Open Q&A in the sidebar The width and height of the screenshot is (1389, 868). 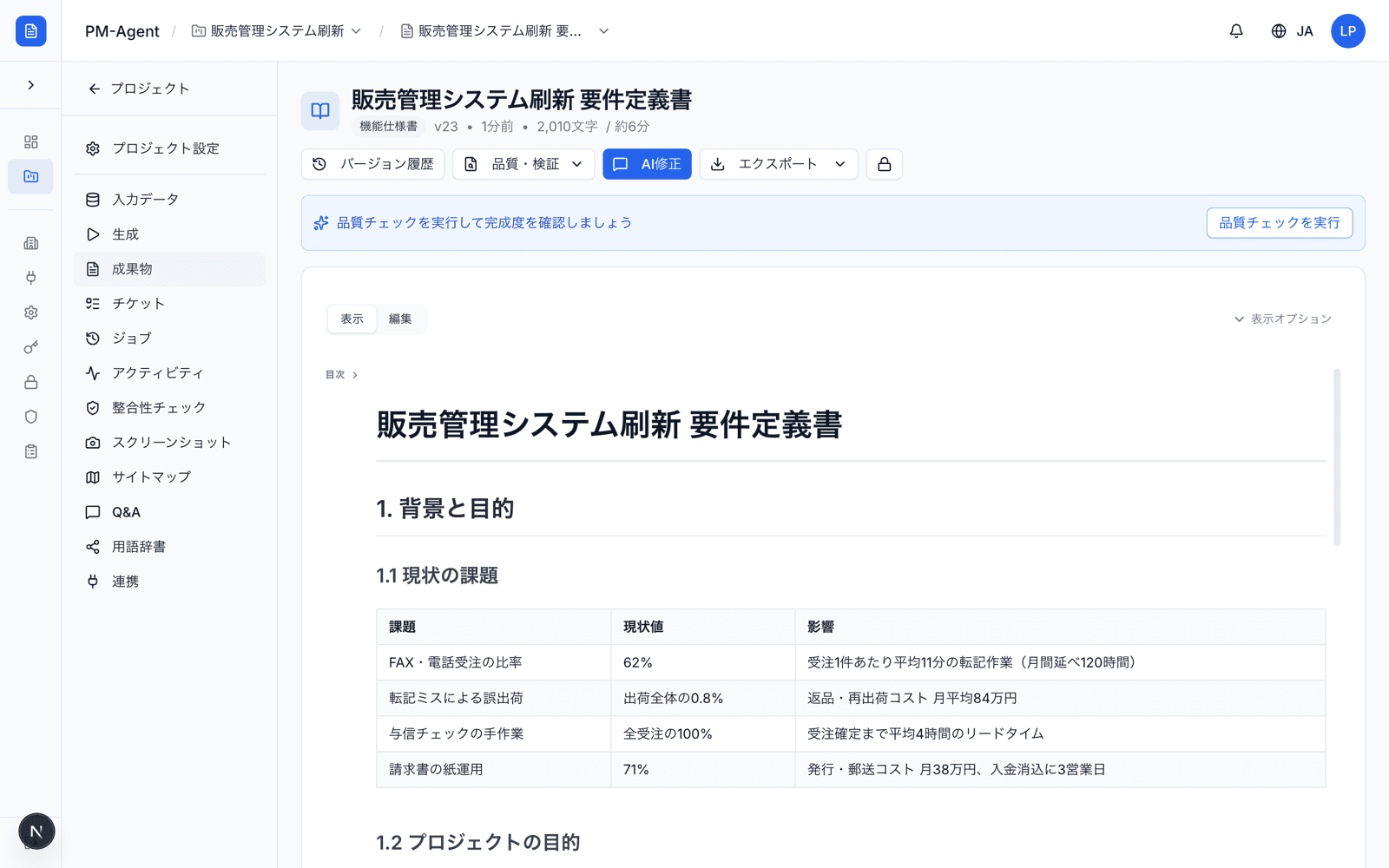pos(169,512)
